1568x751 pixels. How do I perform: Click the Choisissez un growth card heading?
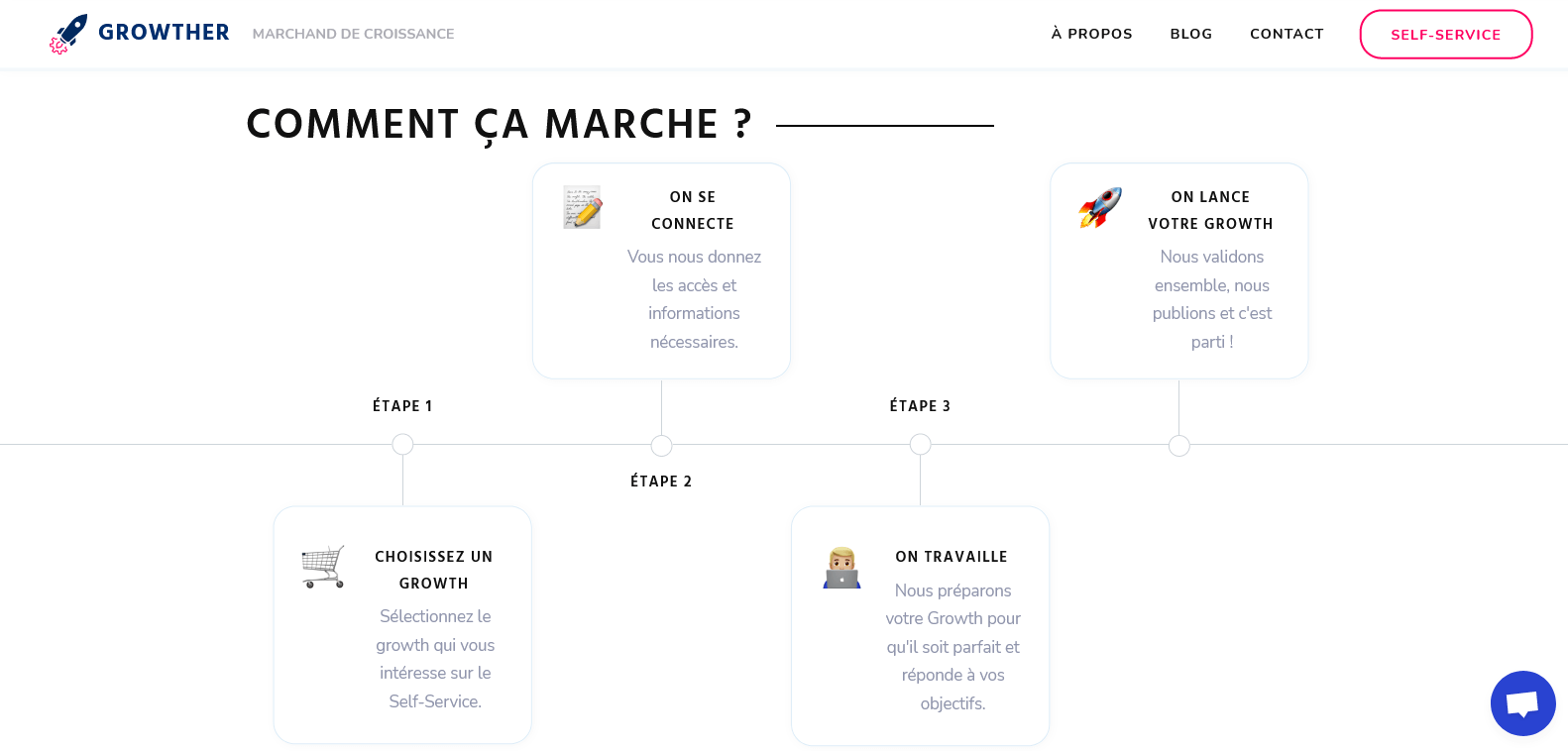[x=433, y=570]
